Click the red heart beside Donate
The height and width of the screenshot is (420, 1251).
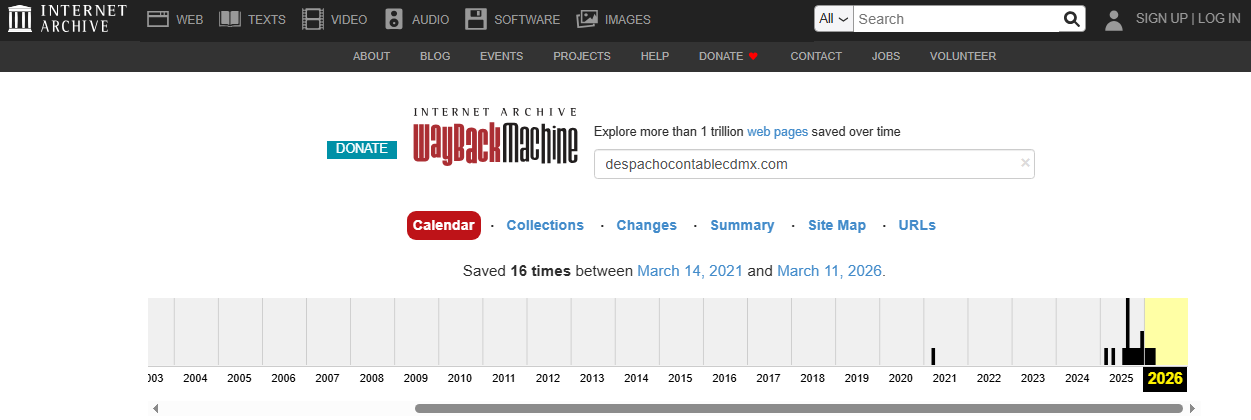point(754,56)
